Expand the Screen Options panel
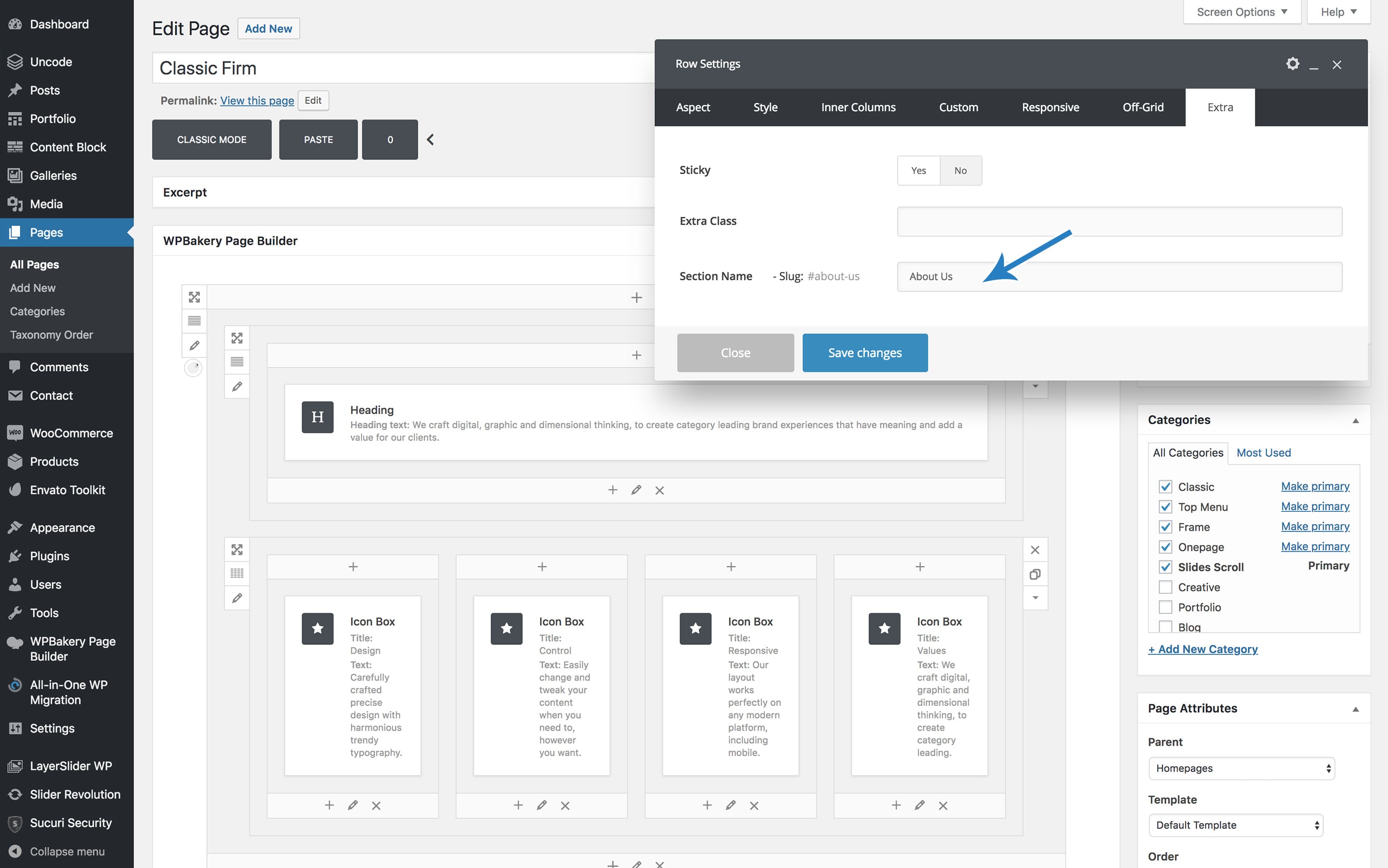The width and height of the screenshot is (1388, 868). pos(1241,12)
